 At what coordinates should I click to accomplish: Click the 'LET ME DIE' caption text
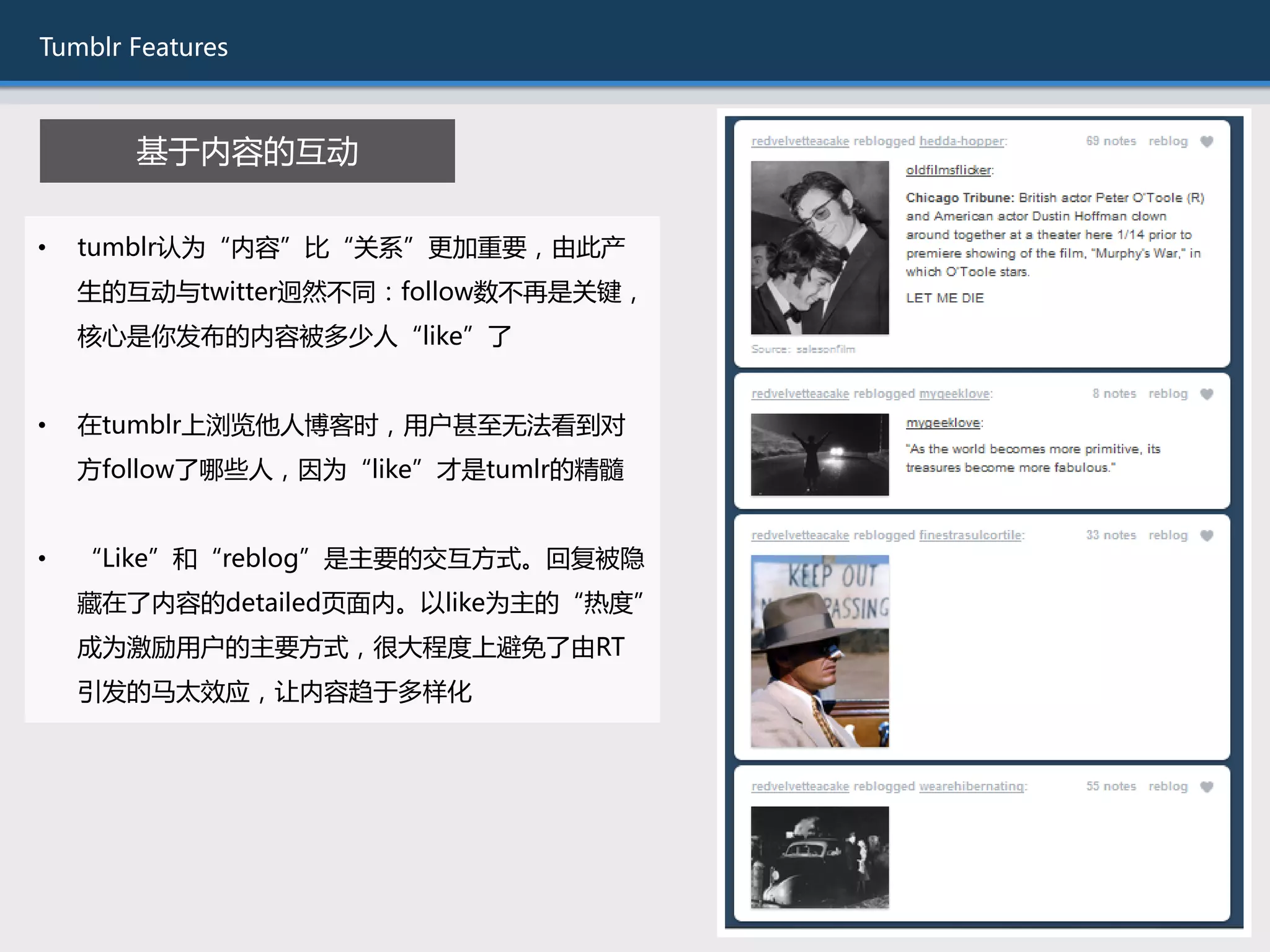(944, 298)
